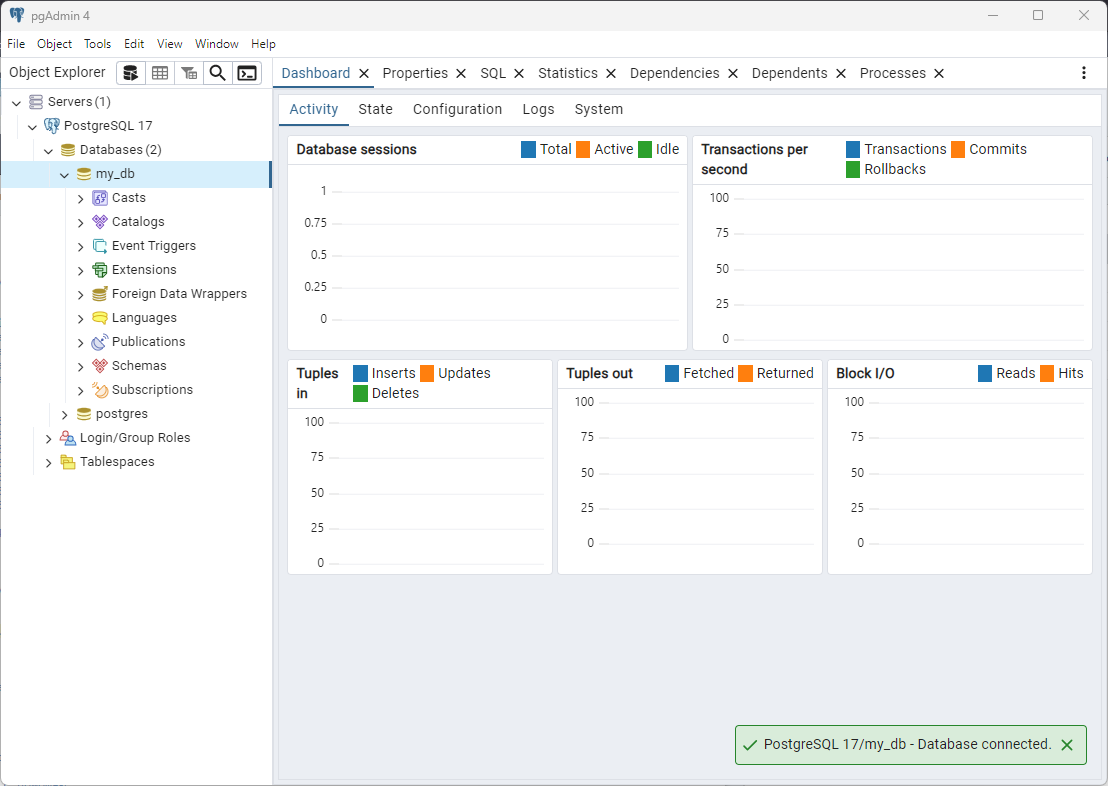Click the View Data table icon
The image size is (1108, 786).
tap(160, 73)
